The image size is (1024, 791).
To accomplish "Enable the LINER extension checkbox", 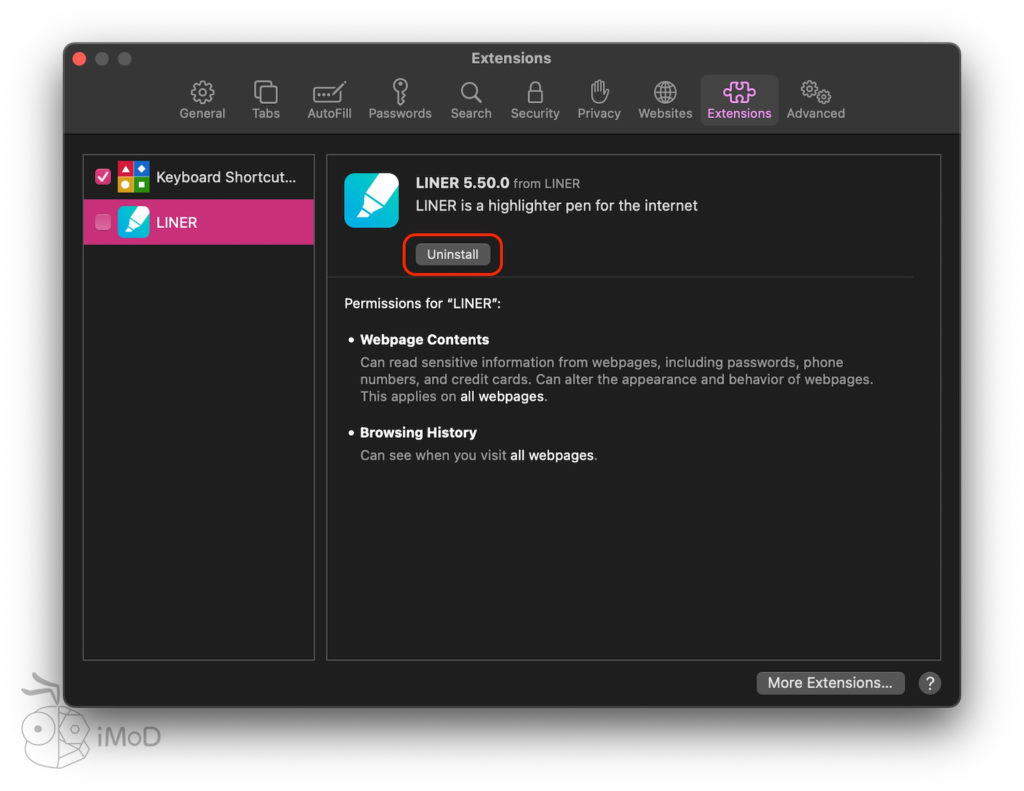I will pos(103,222).
